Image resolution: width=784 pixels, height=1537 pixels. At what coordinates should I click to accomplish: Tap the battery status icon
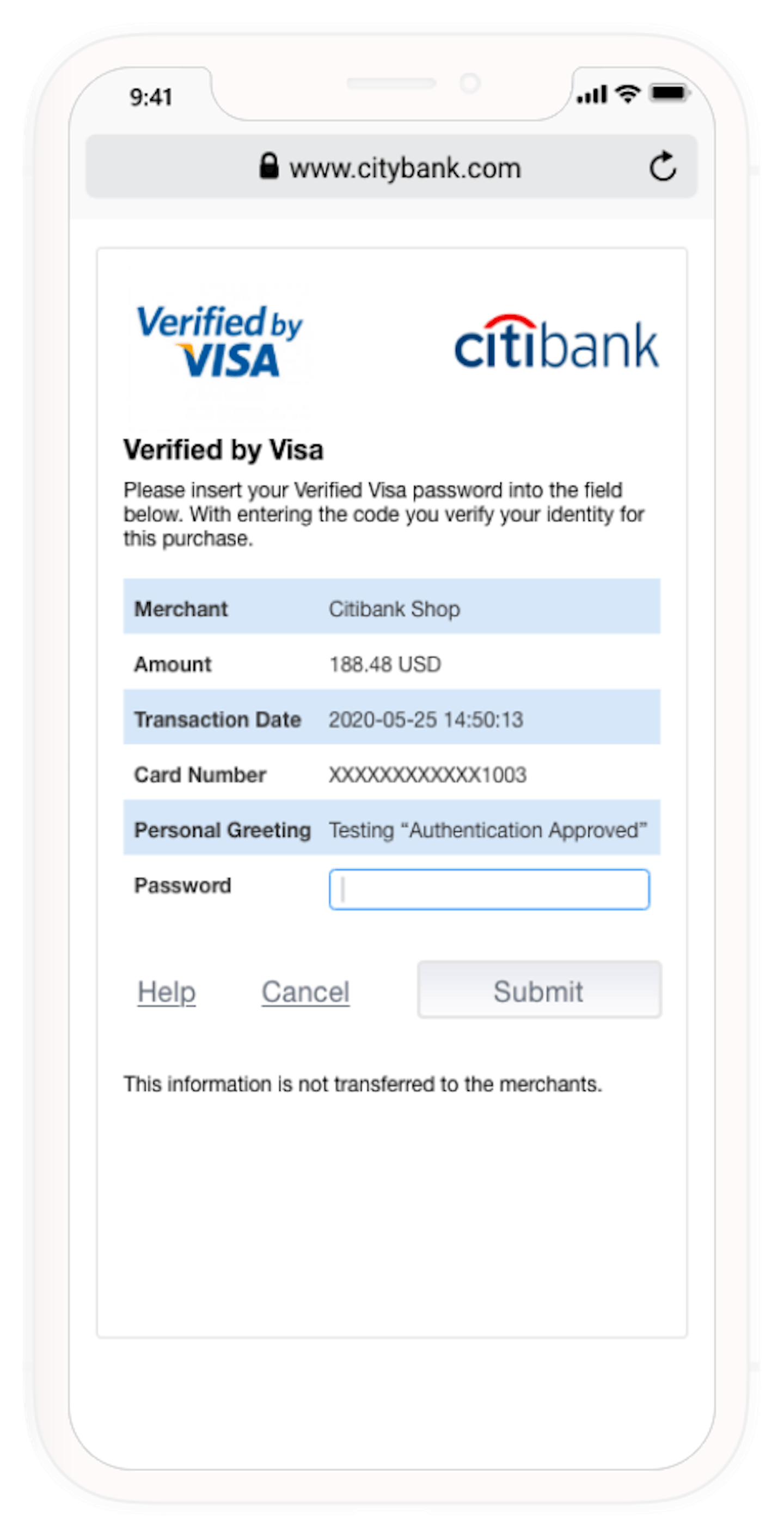(x=670, y=93)
